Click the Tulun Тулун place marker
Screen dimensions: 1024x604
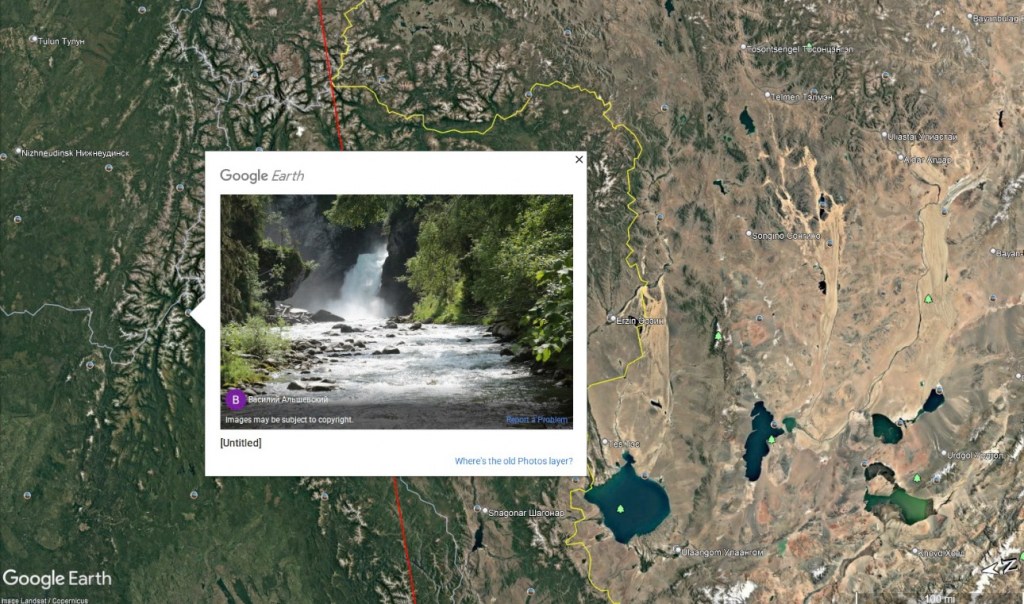[x=34, y=40]
